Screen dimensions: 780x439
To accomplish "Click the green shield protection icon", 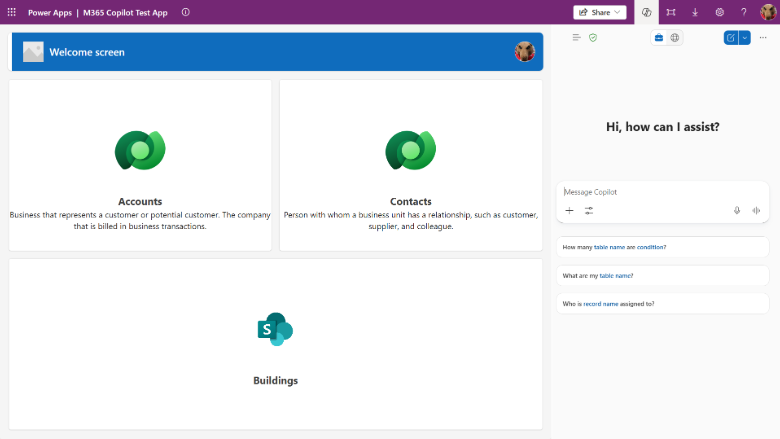I will click(x=593, y=37).
